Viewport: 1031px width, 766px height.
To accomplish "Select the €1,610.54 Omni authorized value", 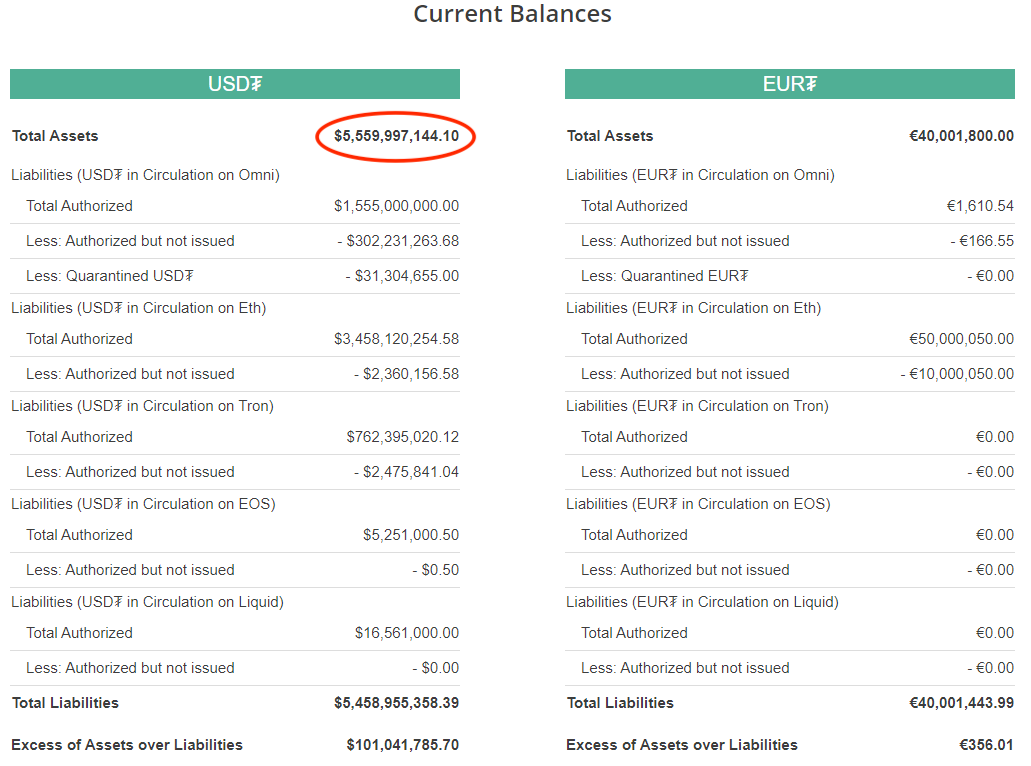I will [980, 206].
